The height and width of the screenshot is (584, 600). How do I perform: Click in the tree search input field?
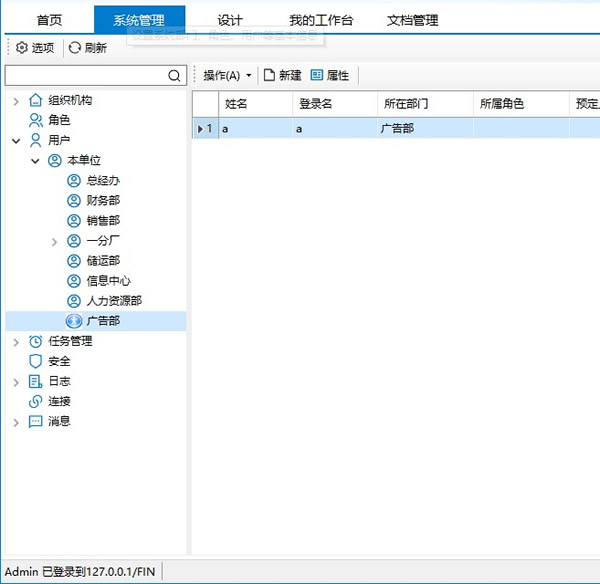click(85, 75)
